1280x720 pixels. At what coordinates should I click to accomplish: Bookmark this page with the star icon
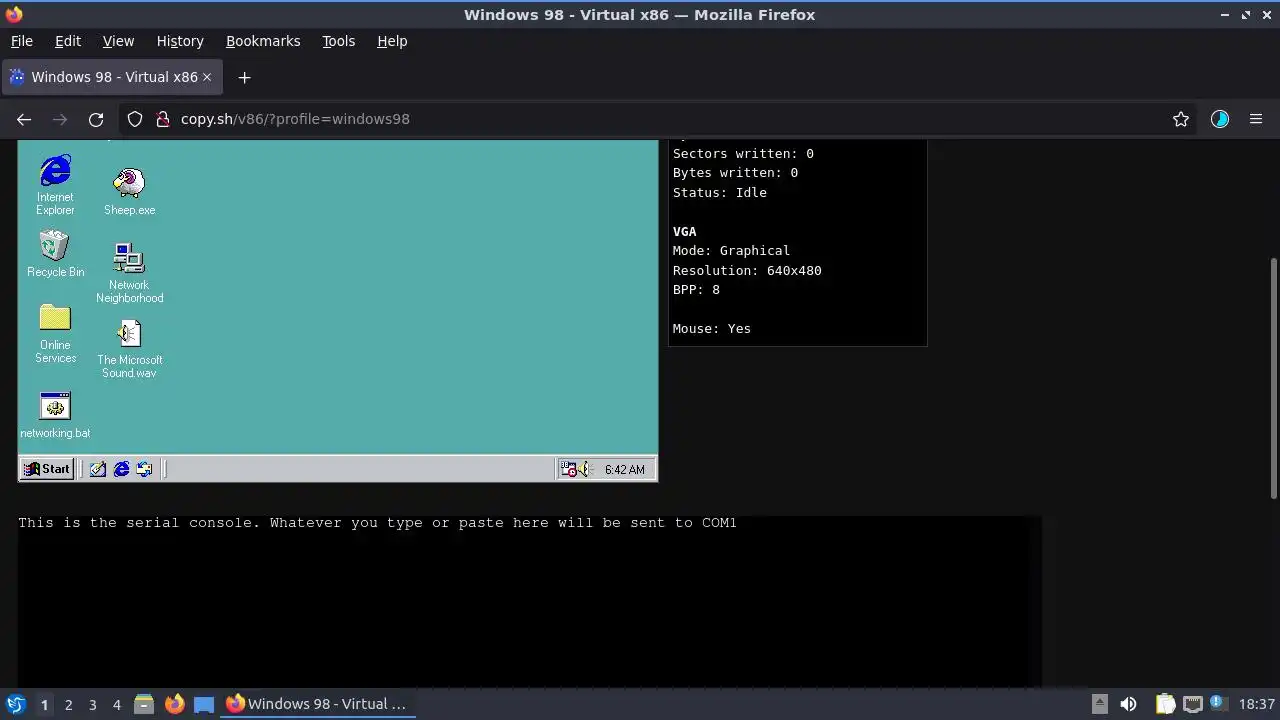pos(1181,119)
